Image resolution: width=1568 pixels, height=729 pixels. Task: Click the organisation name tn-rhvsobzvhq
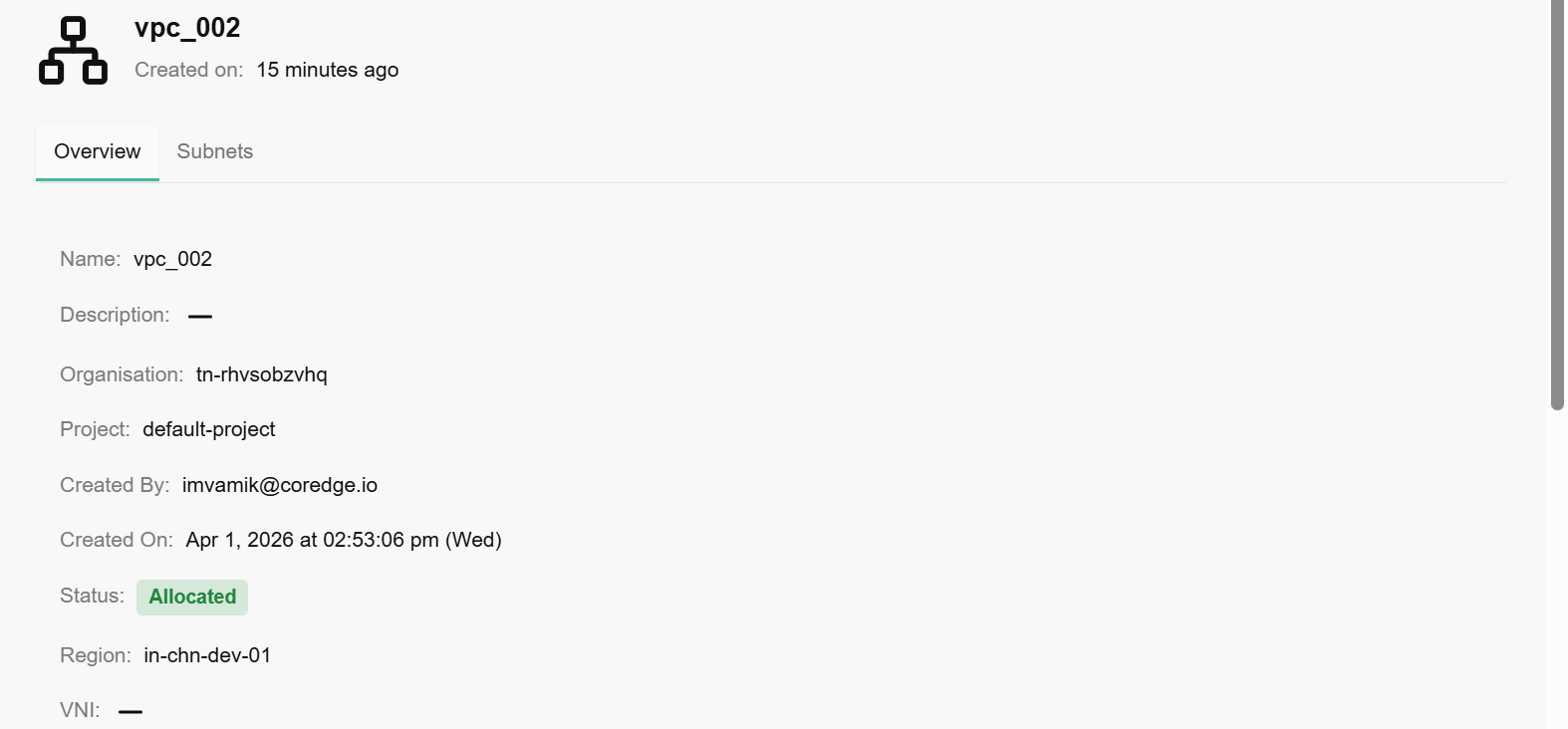(262, 374)
